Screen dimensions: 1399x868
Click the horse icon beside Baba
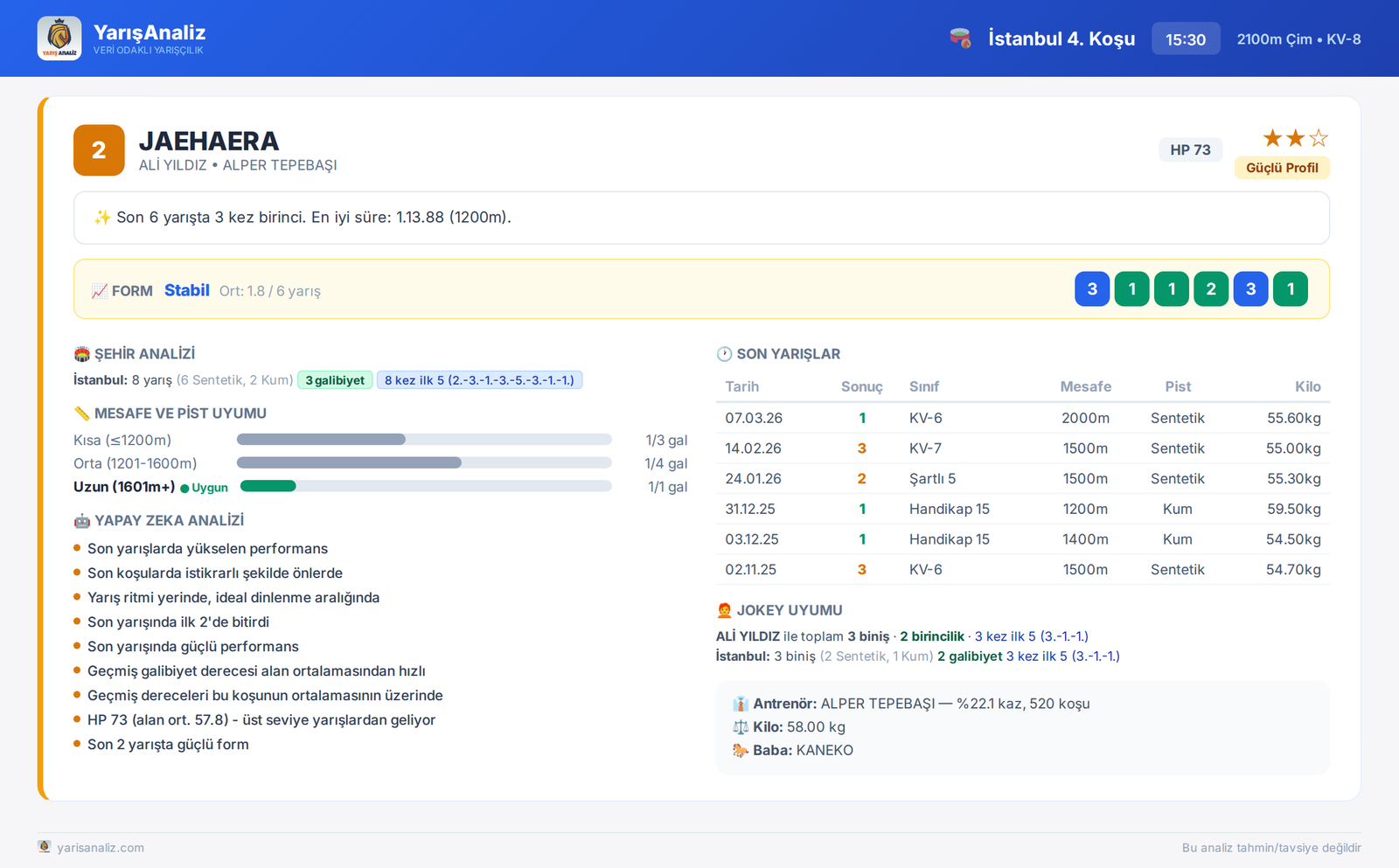(741, 750)
